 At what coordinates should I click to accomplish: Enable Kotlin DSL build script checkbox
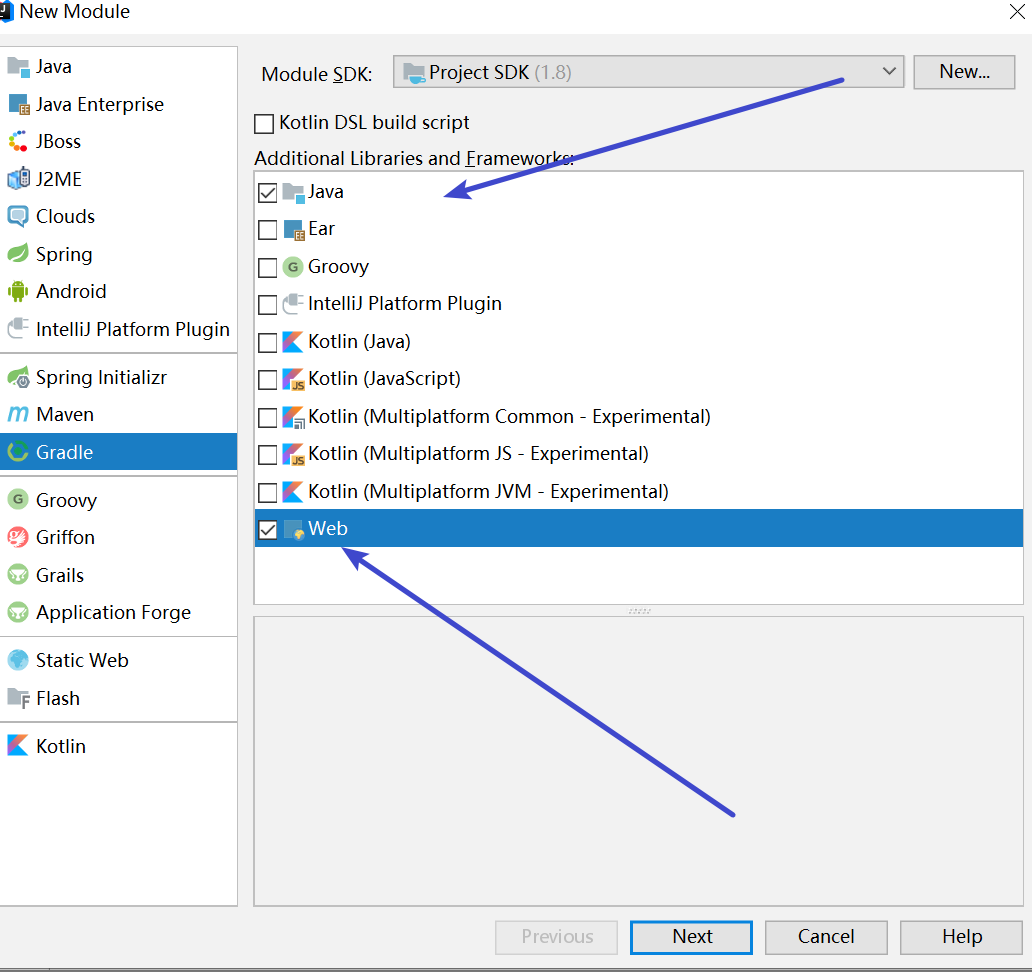(264, 124)
